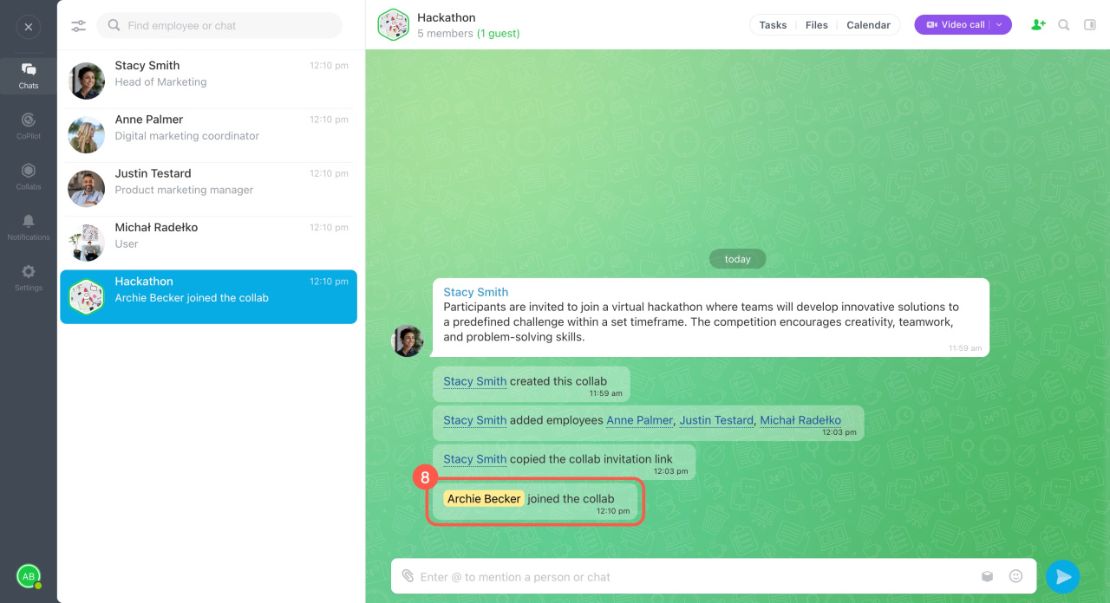Click the AB user avatar
This screenshot has height=603, width=1110.
pyautogui.click(x=28, y=576)
